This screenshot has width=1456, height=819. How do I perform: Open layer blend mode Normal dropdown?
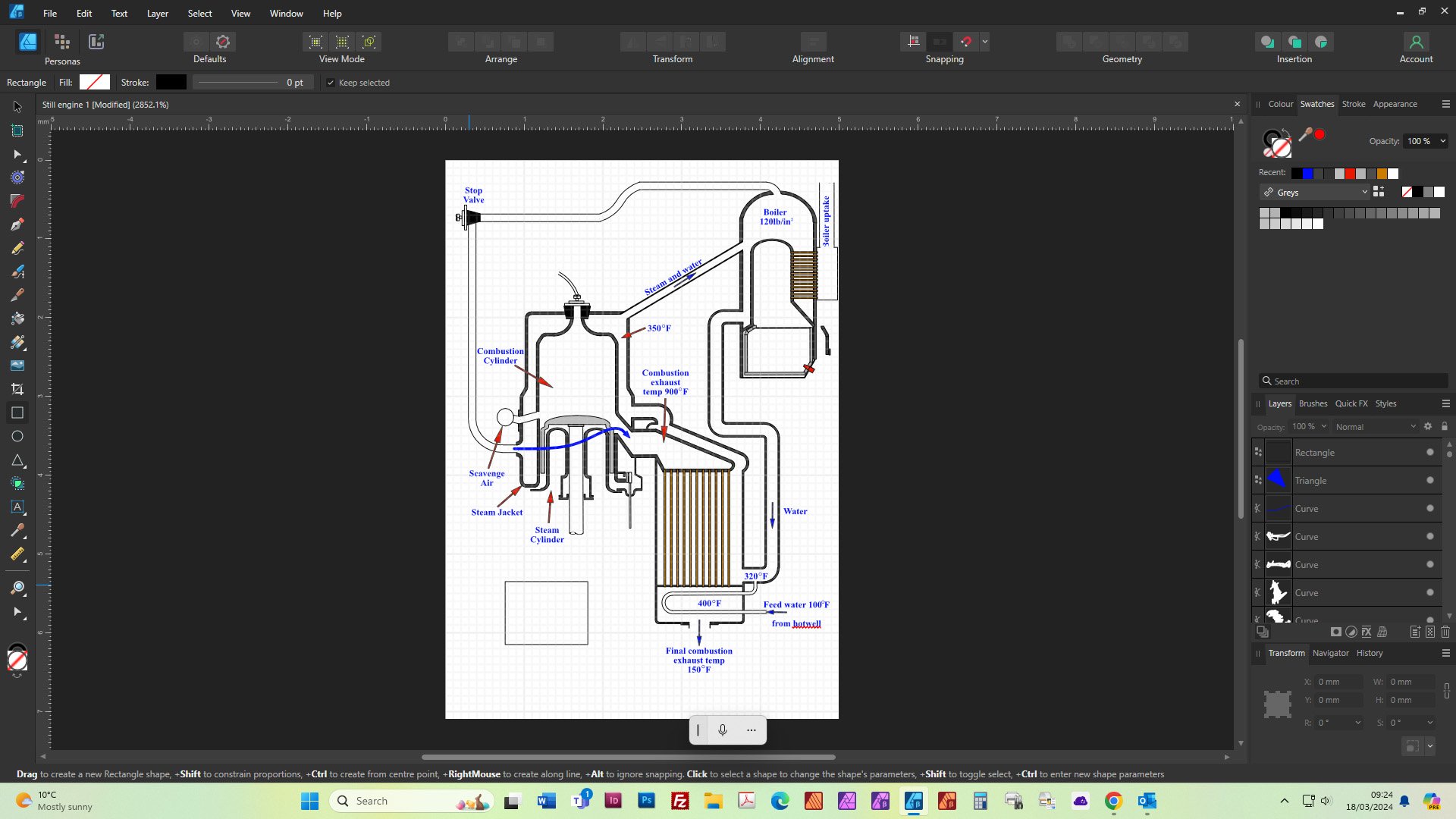click(1376, 427)
